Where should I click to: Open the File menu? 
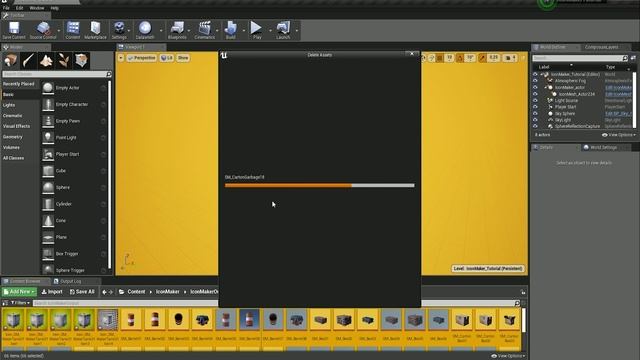6,8
